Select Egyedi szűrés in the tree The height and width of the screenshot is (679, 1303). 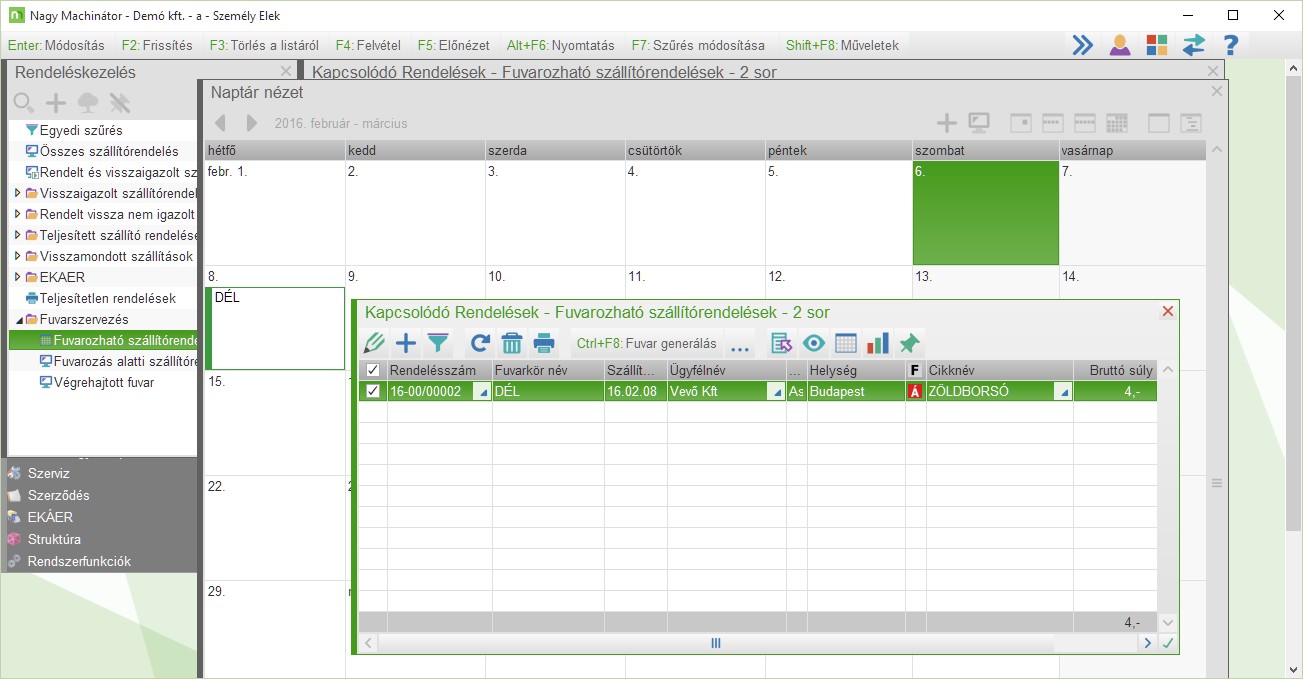pyautogui.click(x=82, y=130)
